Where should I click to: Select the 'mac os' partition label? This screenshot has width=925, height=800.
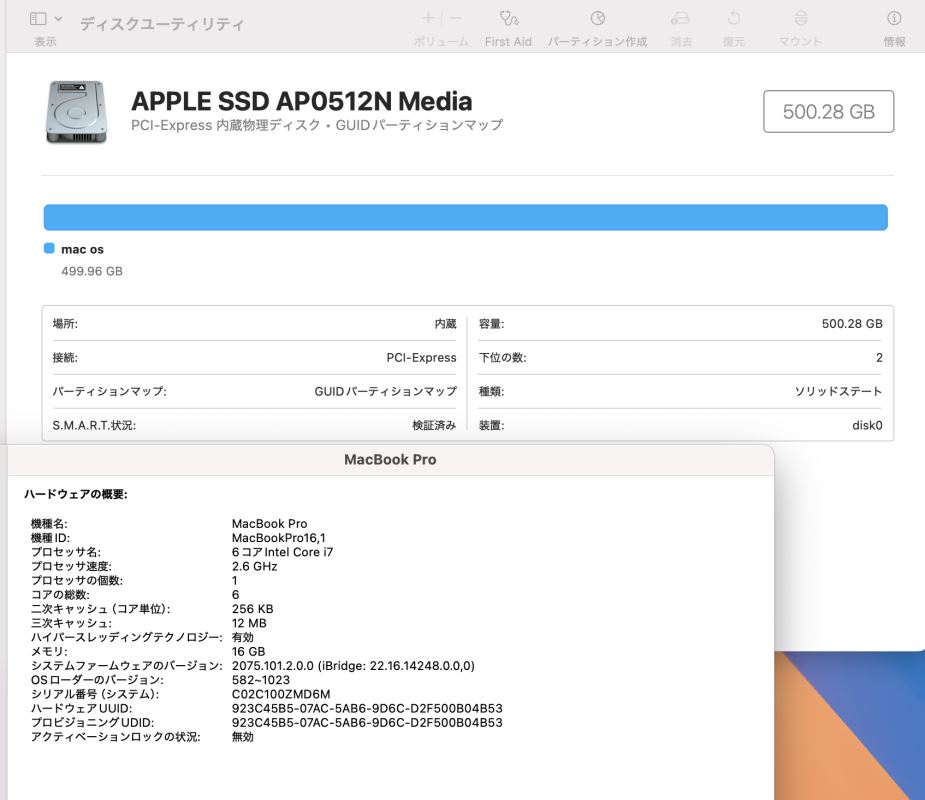[x=83, y=250]
